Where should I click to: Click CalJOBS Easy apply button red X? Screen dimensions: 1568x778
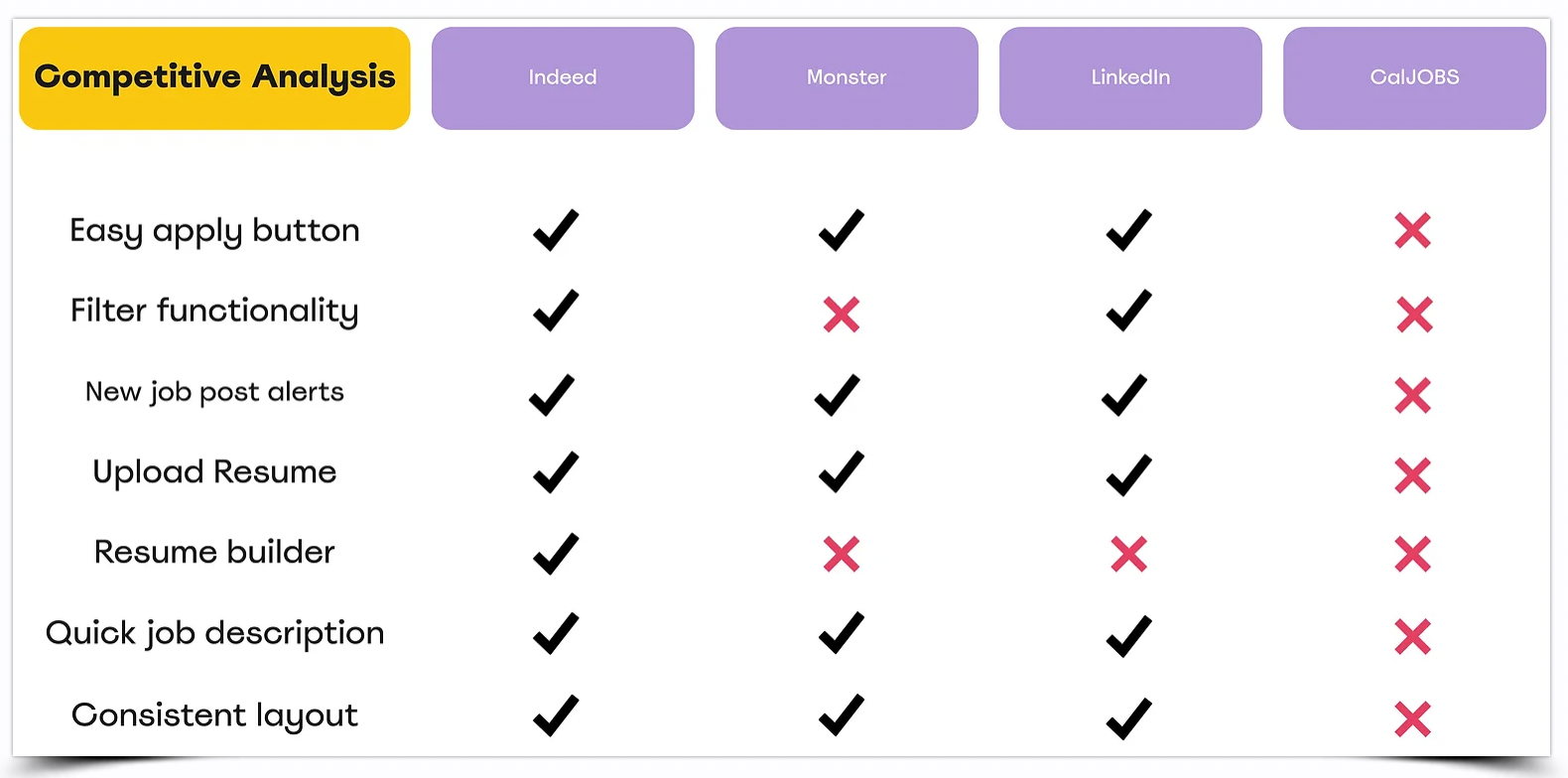click(1412, 230)
